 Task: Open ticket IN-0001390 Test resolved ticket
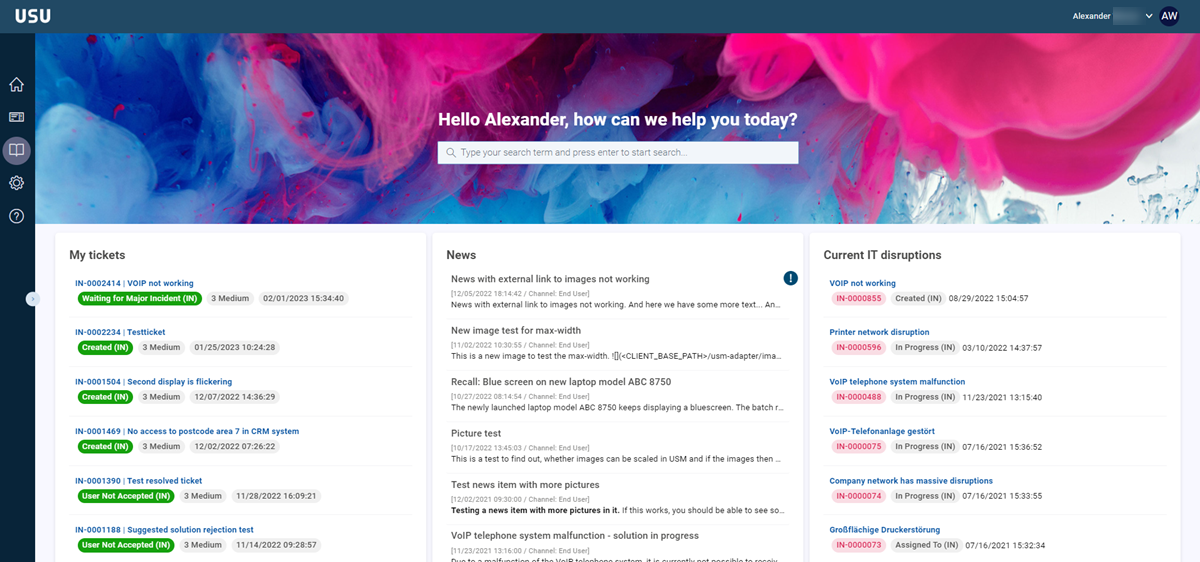pos(138,480)
